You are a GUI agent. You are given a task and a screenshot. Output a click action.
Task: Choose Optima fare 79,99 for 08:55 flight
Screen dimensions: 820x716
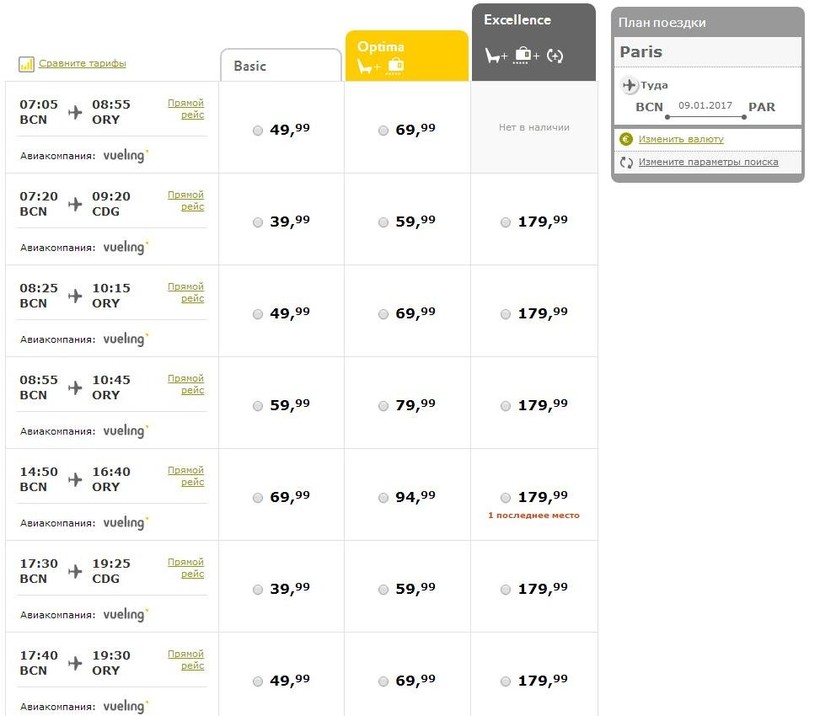tap(384, 406)
